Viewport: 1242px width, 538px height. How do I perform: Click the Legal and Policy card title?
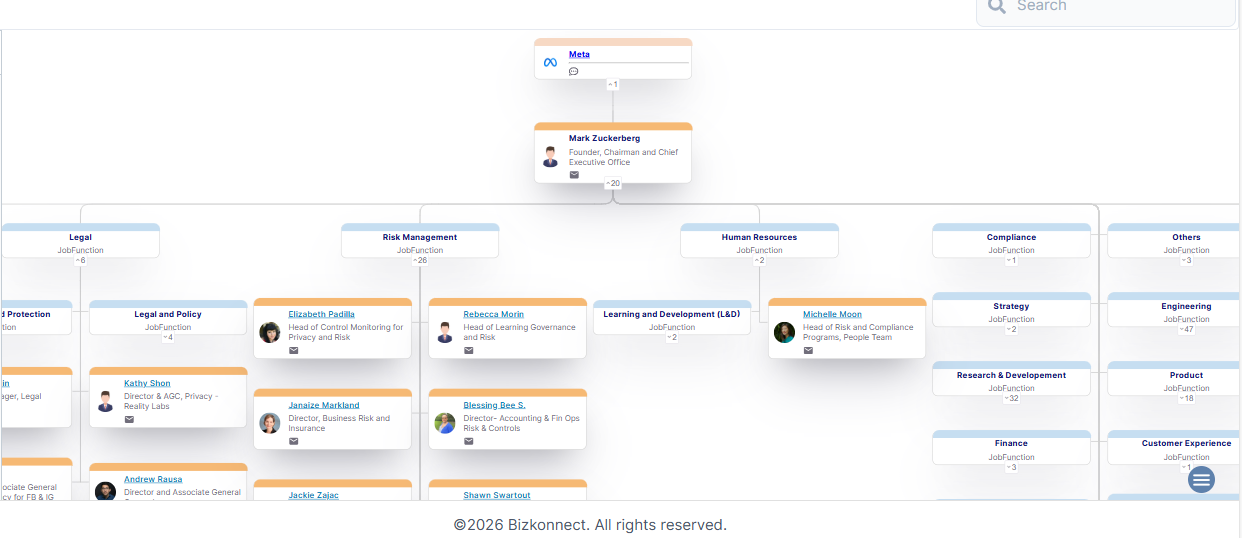coord(168,314)
